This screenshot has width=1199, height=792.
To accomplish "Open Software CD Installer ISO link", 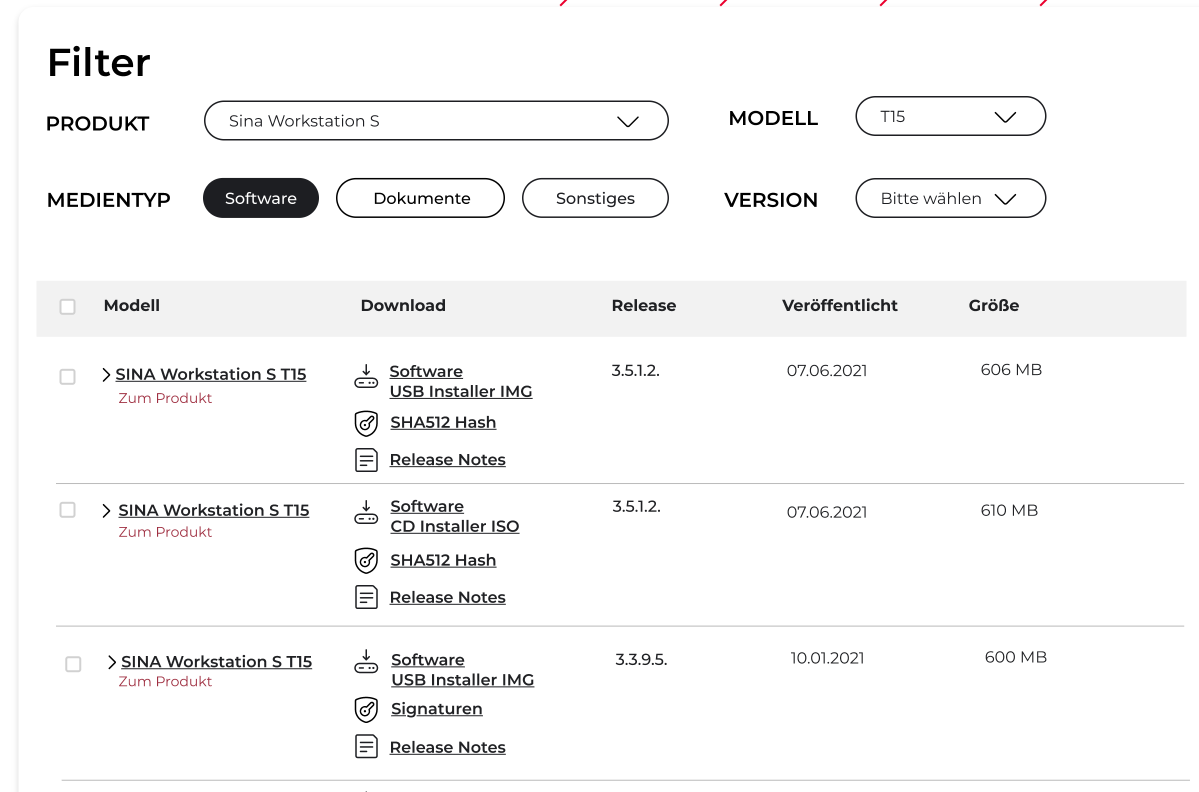I will click(x=455, y=517).
